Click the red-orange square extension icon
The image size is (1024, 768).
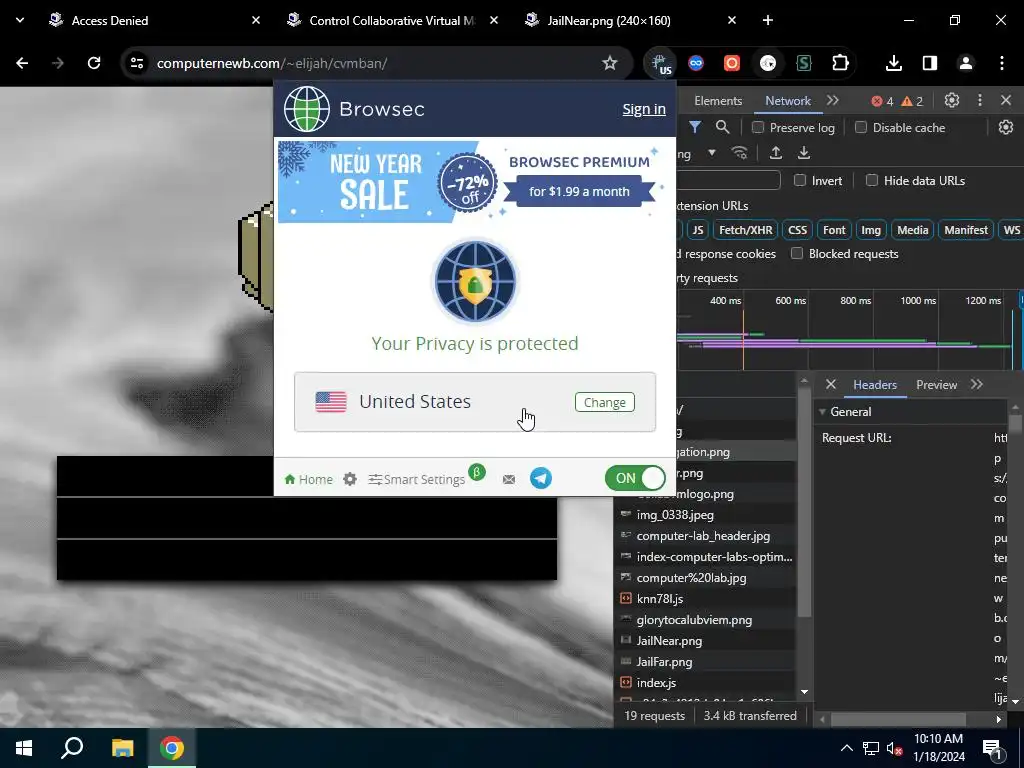[x=732, y=63]
